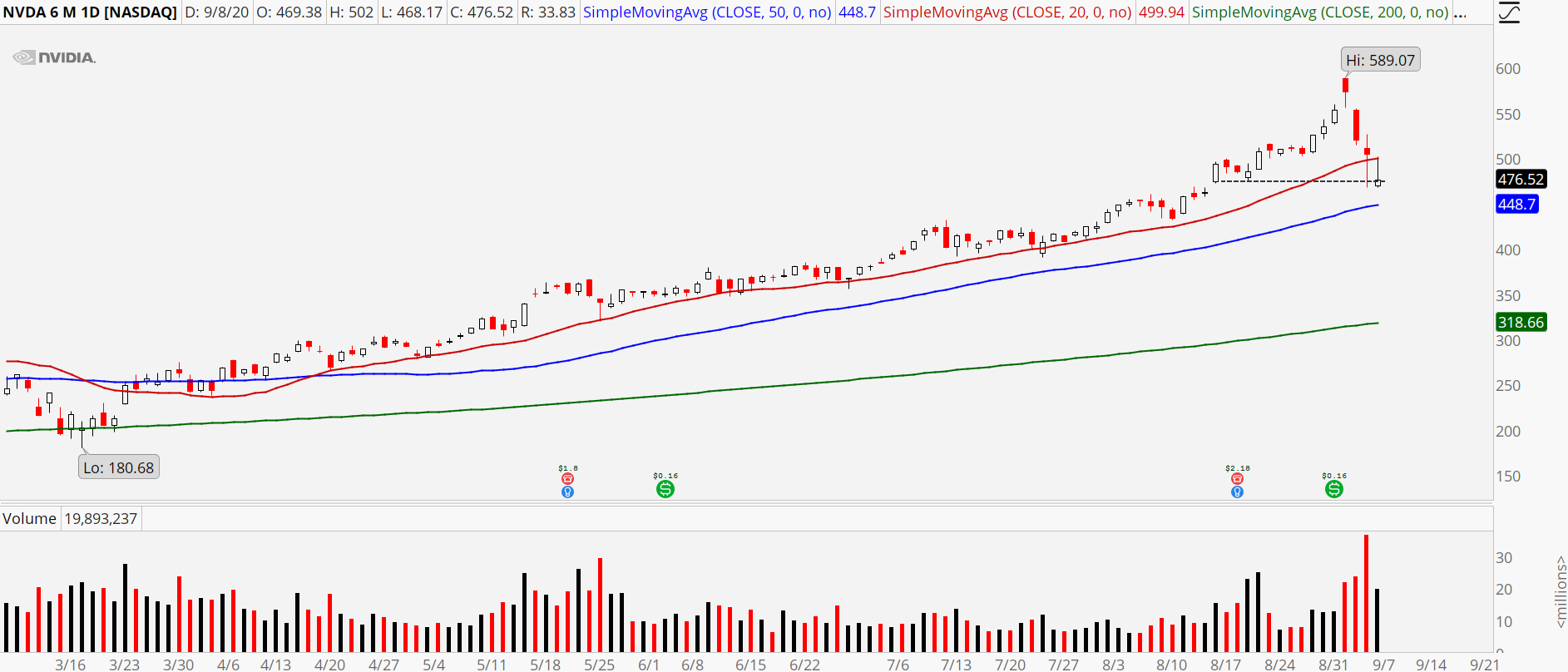The height and width of the screenshot is (672, 1568).
Task: Expand the '...' overflow in the header
Action: pyautogui.click(x=1460, y=12)
